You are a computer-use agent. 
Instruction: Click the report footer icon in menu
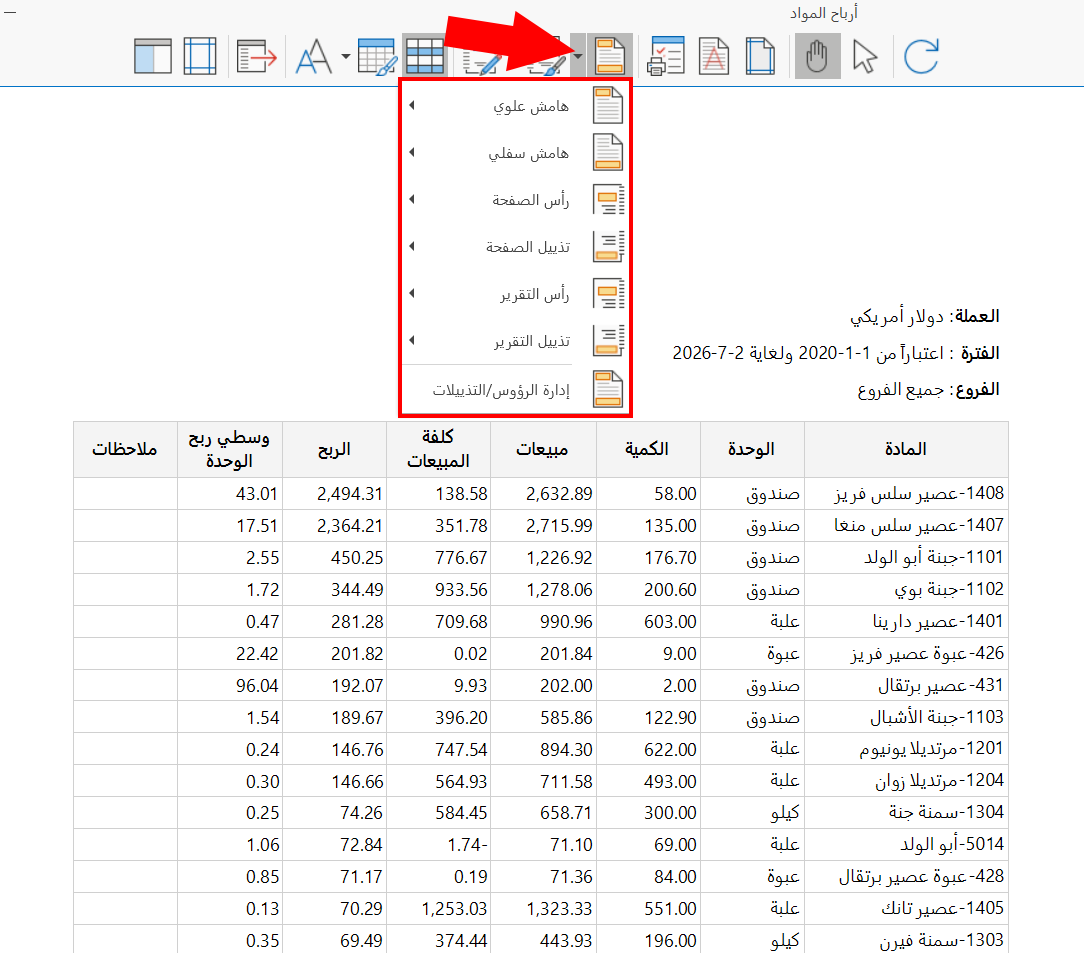(x=608, y=341)
